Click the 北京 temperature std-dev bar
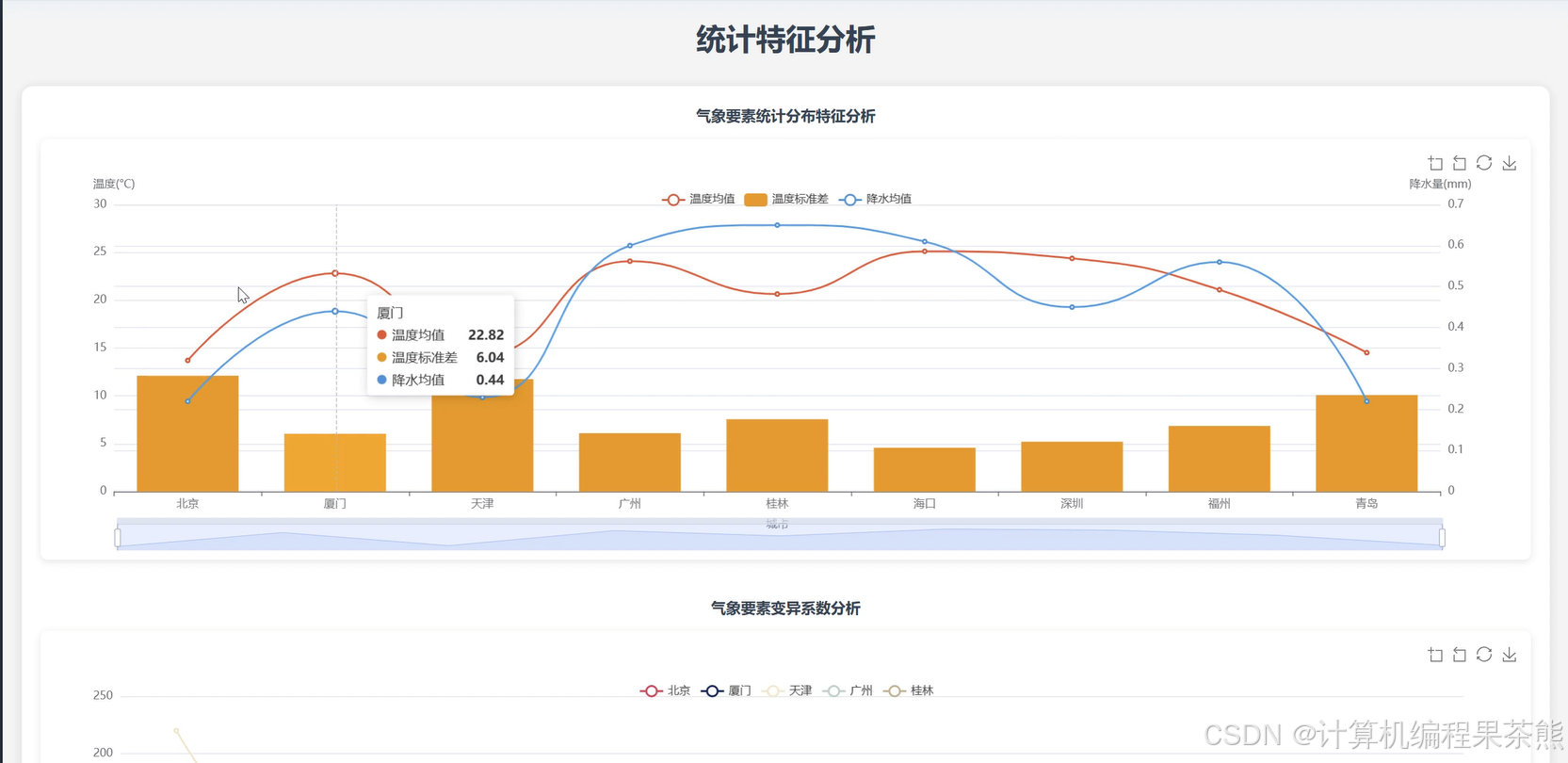This screenshot has width=1568, height=763. (x=187, y=433)
